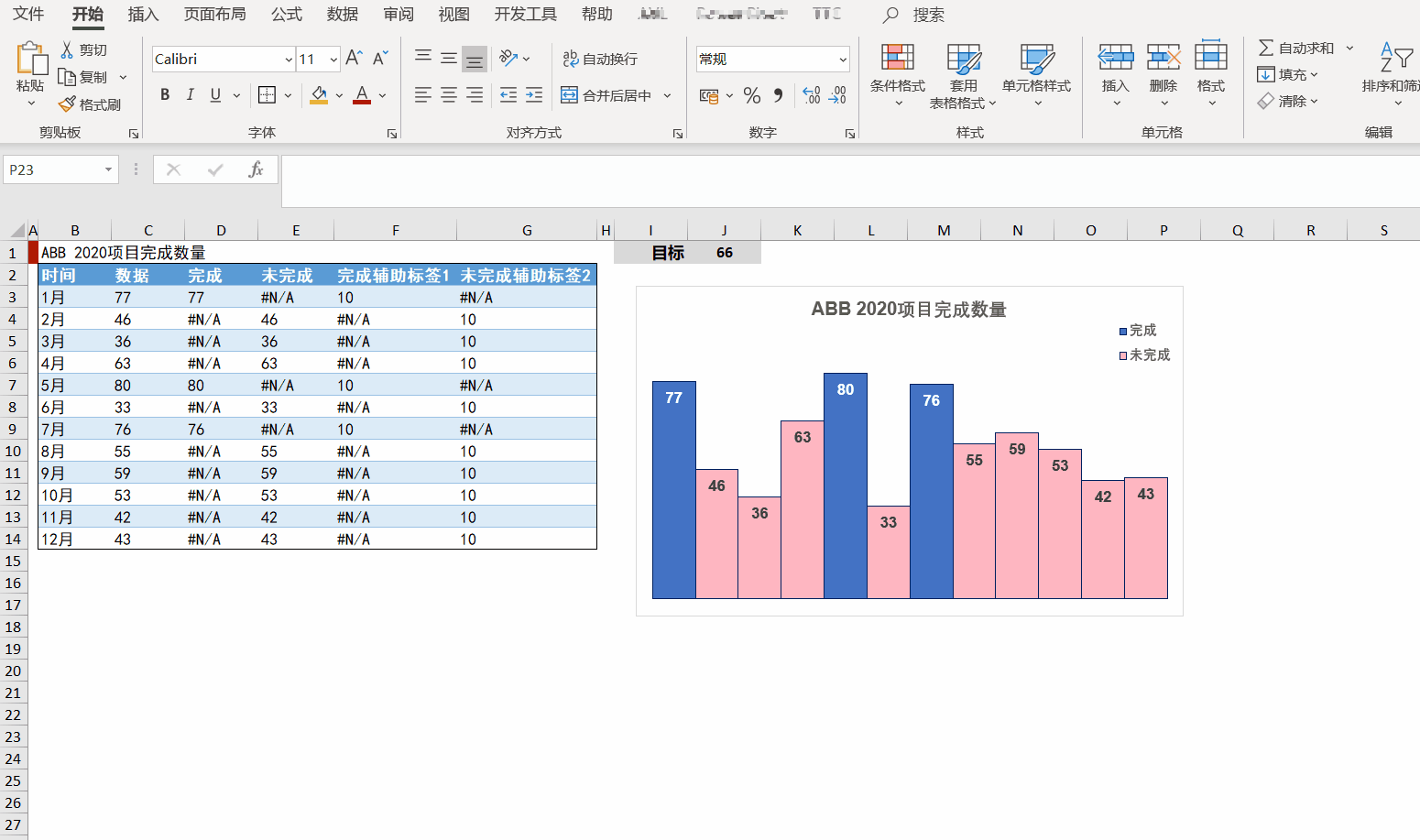Click the Paste clipboard icon
This screenshot has height=840, width=1420.
pyautogui.click(x=31, y=58)
